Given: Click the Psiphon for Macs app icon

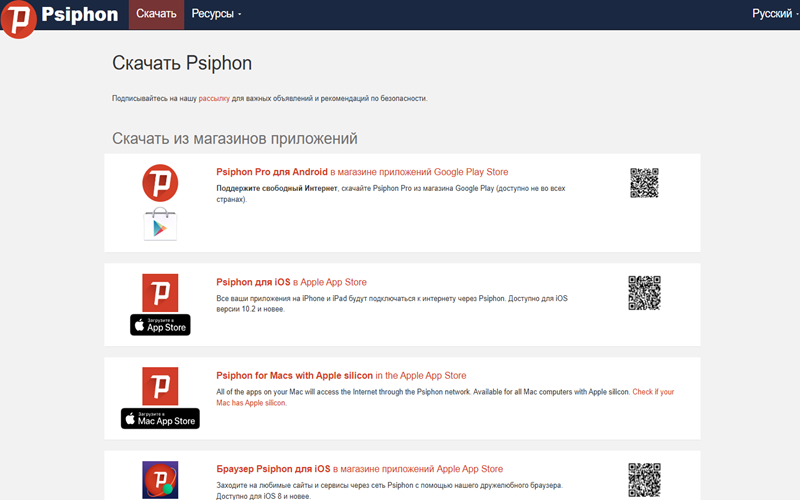Looking at the screenshot, I should (x=160, y=386).
